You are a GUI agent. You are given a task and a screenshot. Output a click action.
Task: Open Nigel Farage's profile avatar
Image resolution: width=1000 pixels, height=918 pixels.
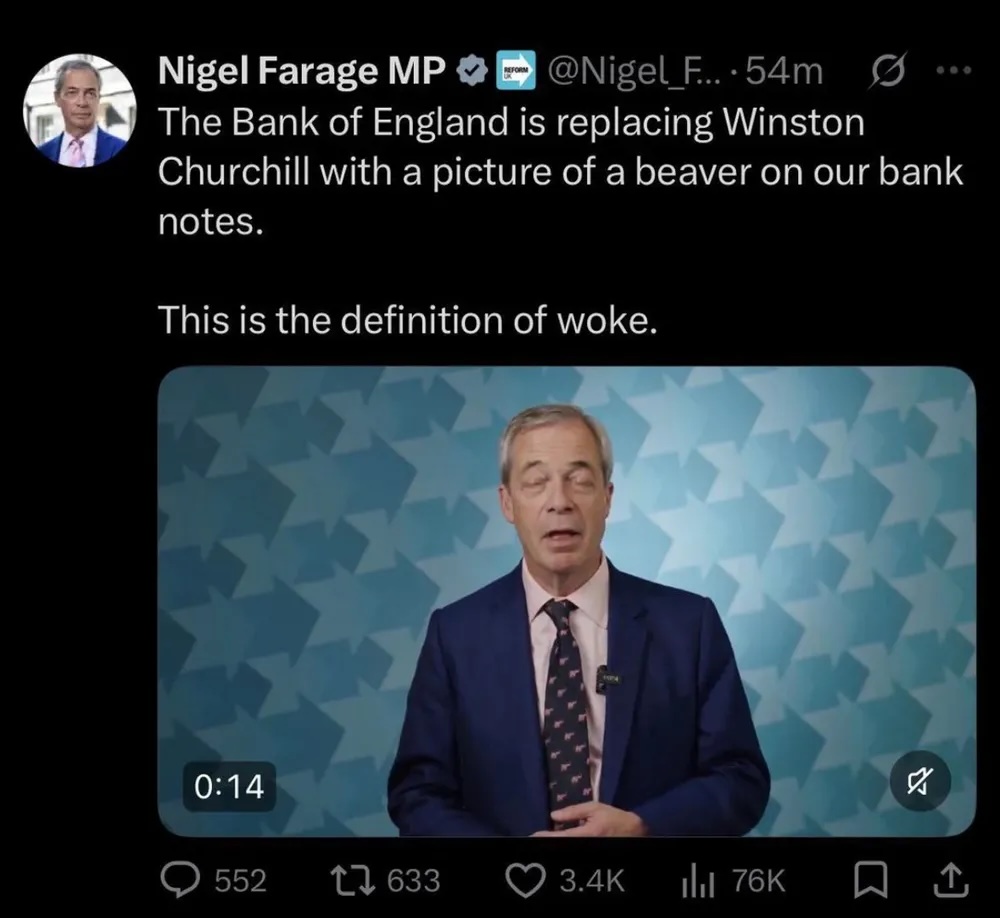pyautogui.click(x=79, y=110)
